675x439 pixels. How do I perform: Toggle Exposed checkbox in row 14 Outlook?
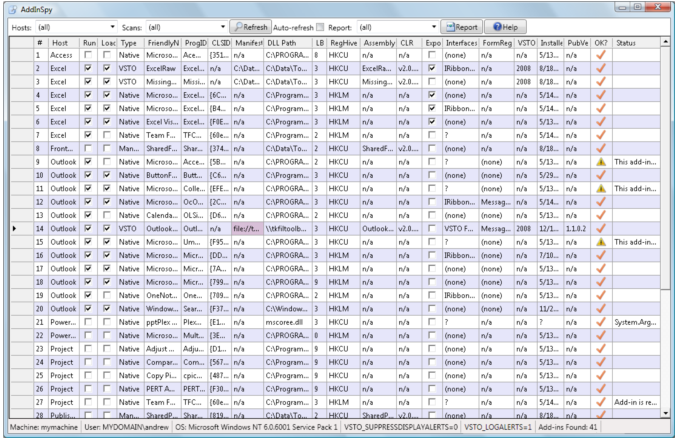[x=432, y=229]
